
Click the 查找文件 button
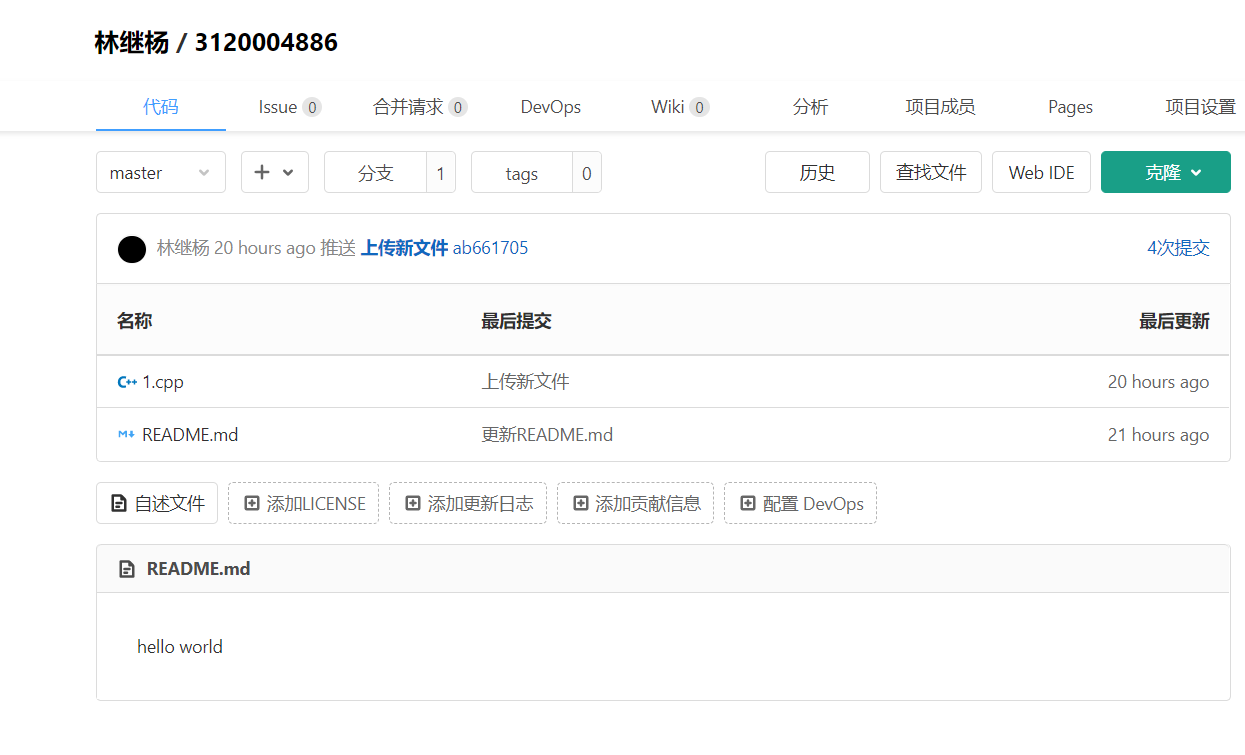[931, 172]
